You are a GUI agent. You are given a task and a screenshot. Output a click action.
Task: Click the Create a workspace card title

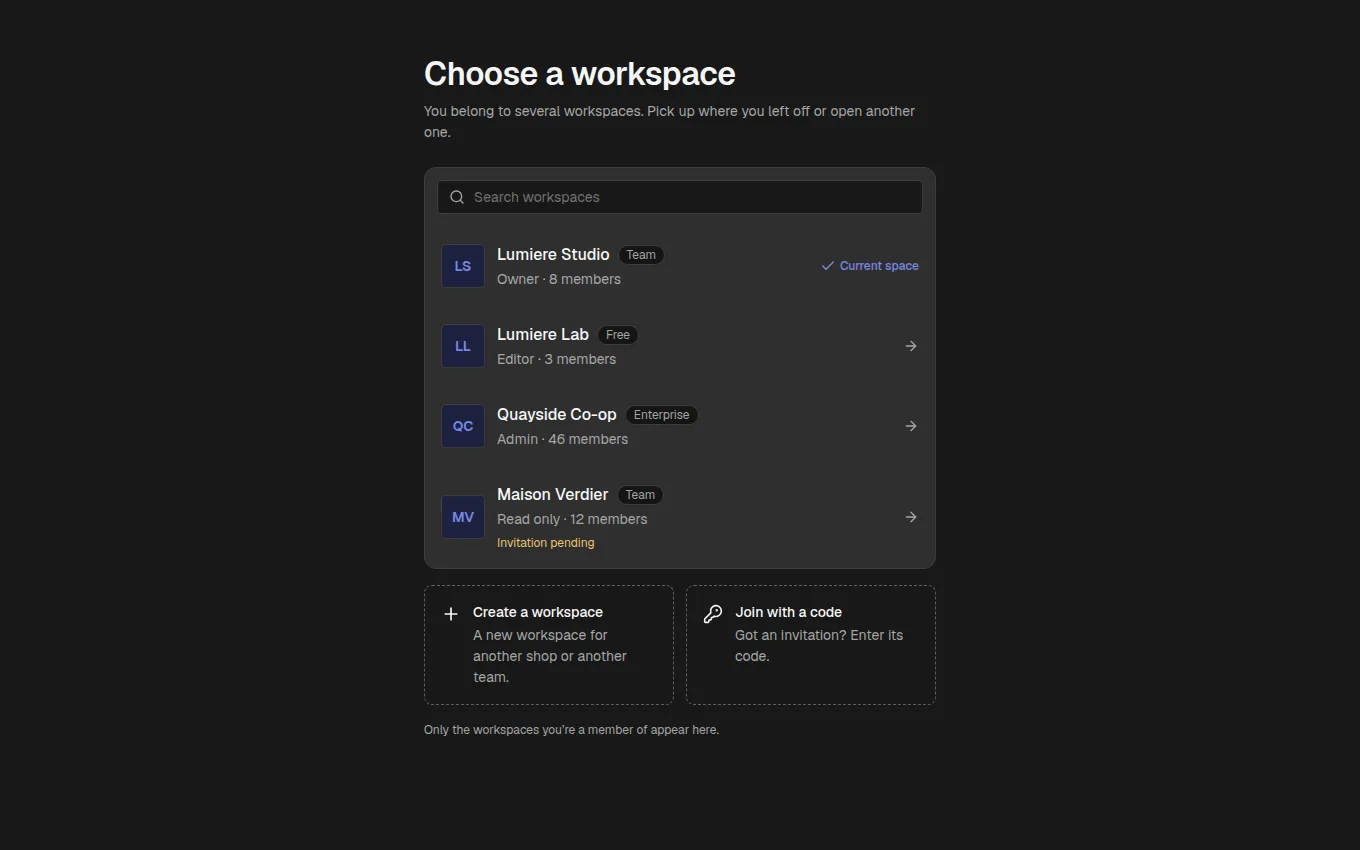[538, 612]
